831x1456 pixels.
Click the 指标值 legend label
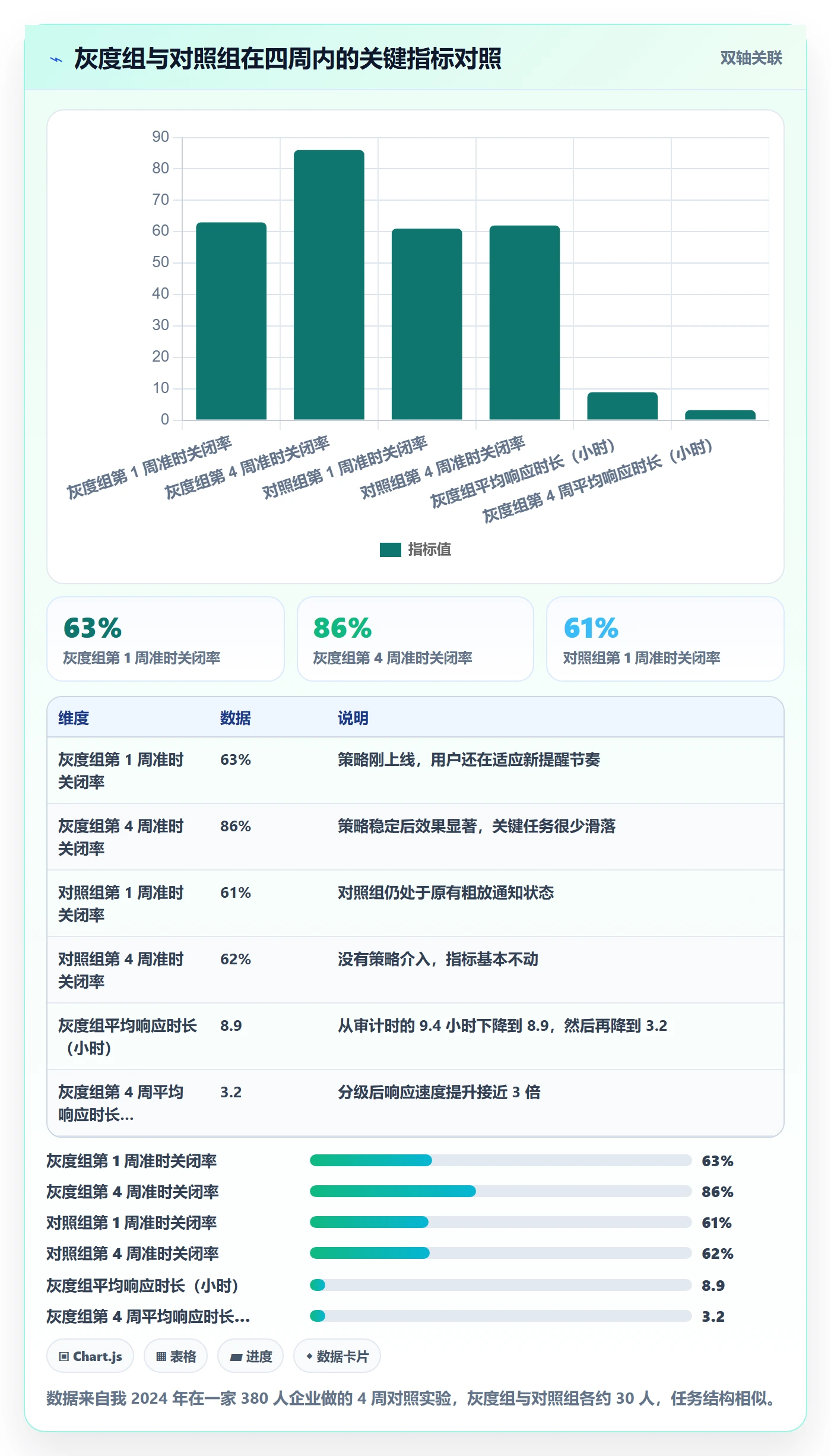[430, 550]
